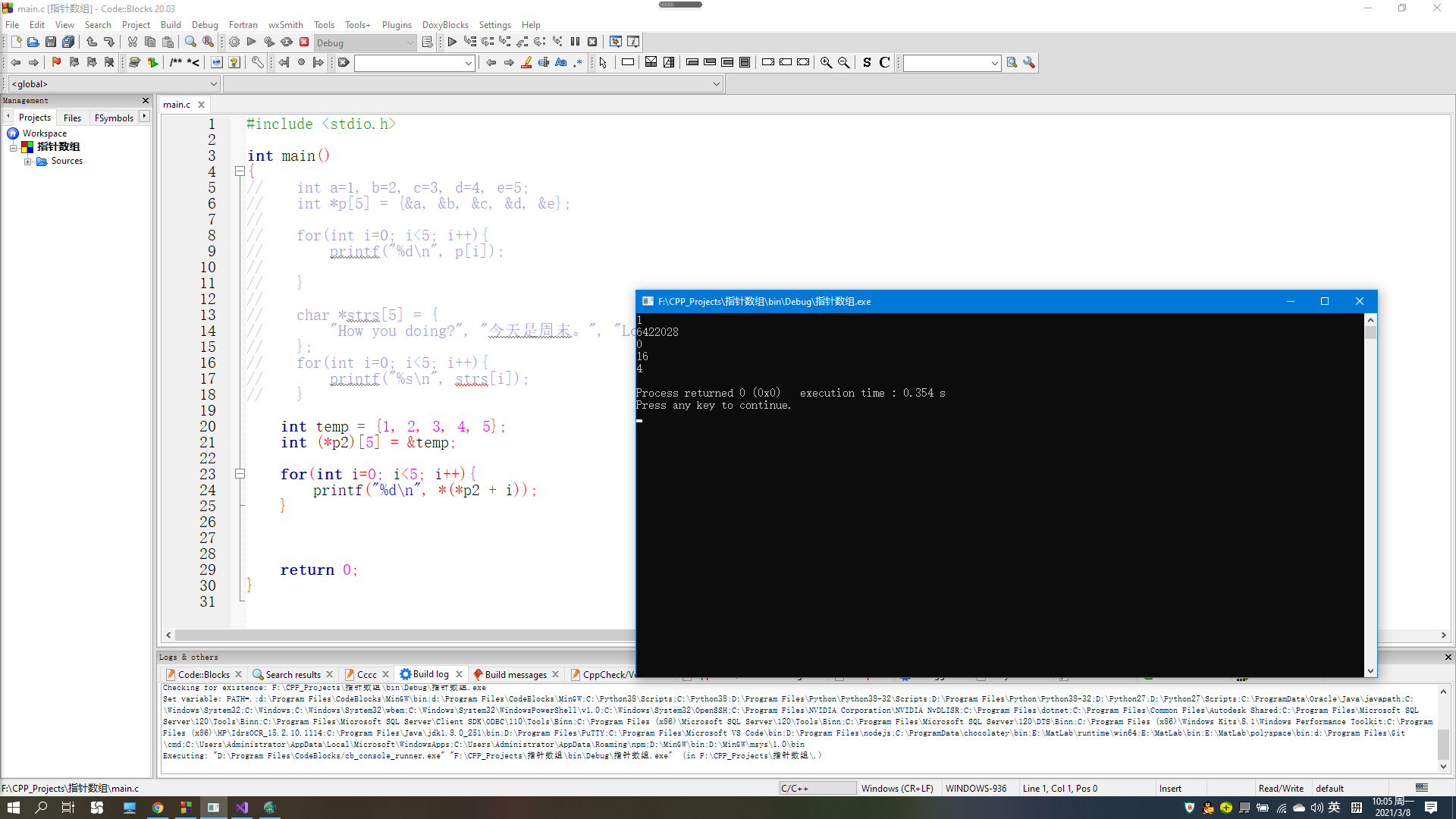Abort the build with the red stop icon
Screen dimensions: 1456x819
[304, 42]
